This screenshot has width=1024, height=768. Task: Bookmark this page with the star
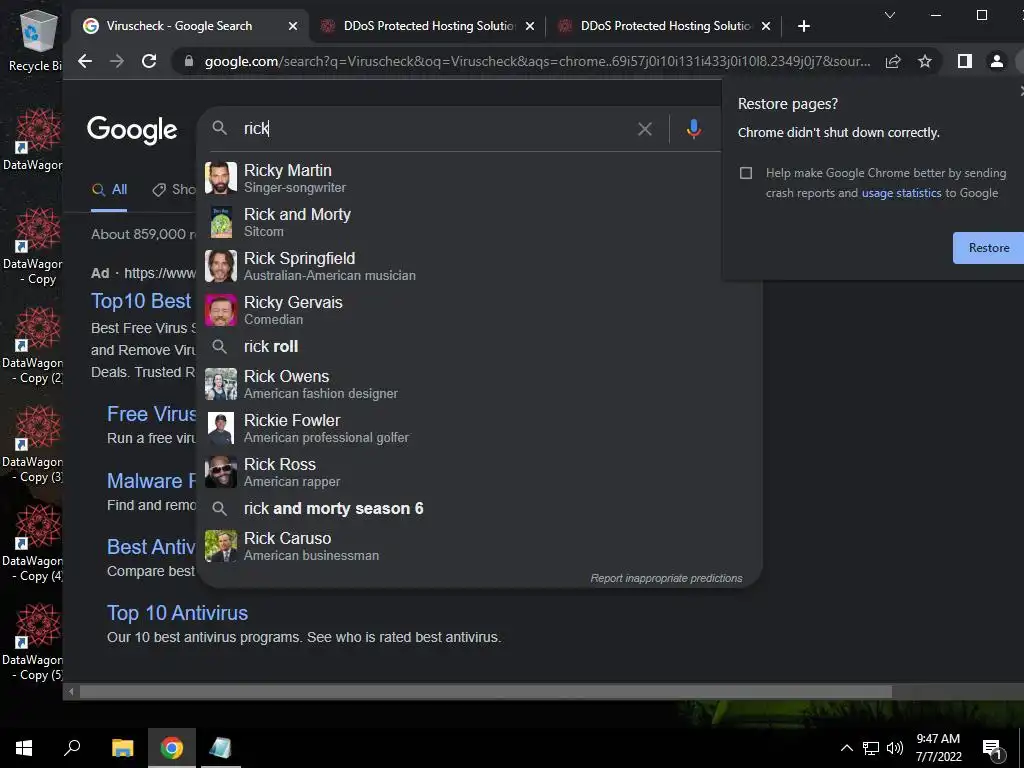click(925, 61)
